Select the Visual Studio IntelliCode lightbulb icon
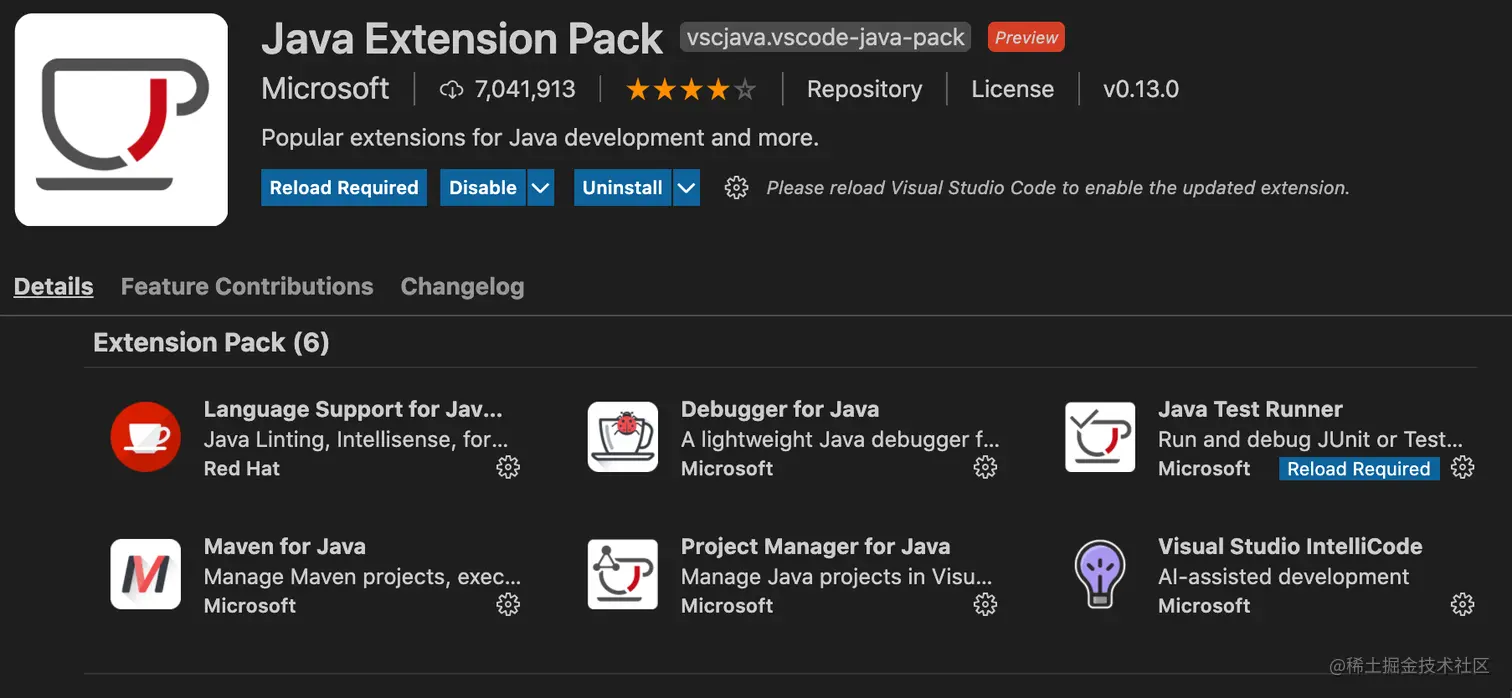Viewport: 1512px width, 698px height. (x=1100, y=575)
